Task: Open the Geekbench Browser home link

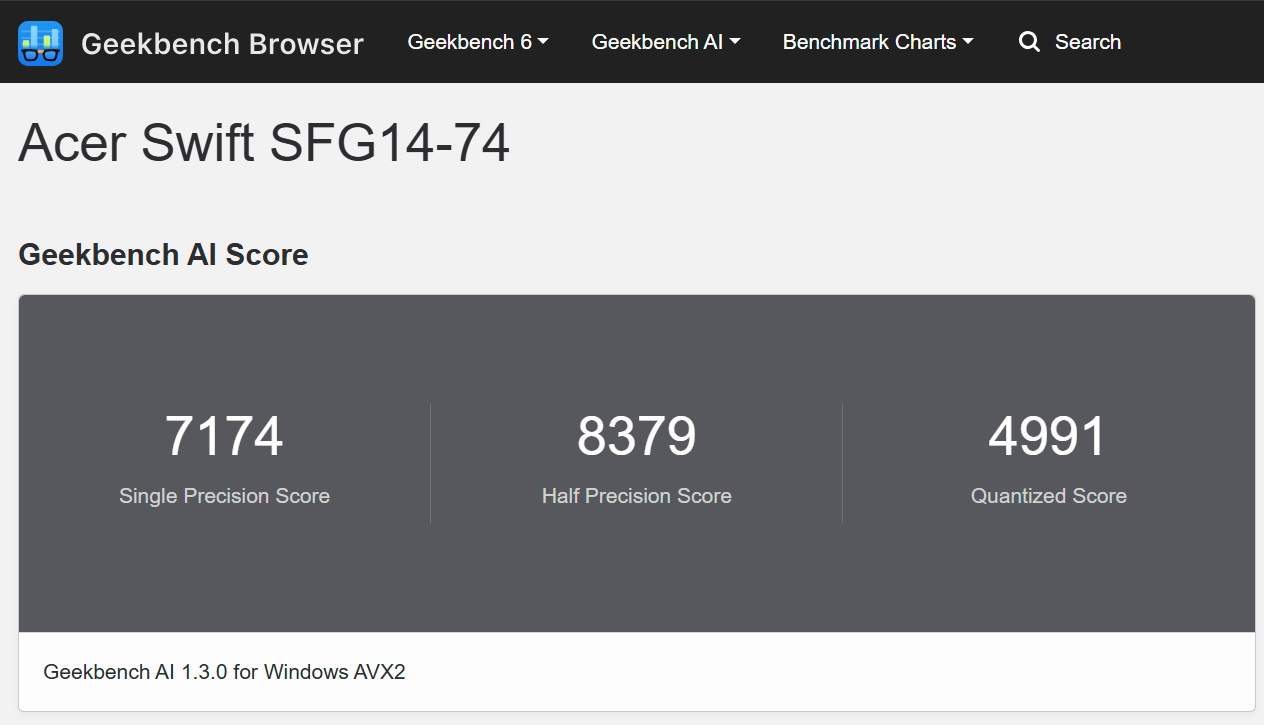Action: click(x=222, y=43)
